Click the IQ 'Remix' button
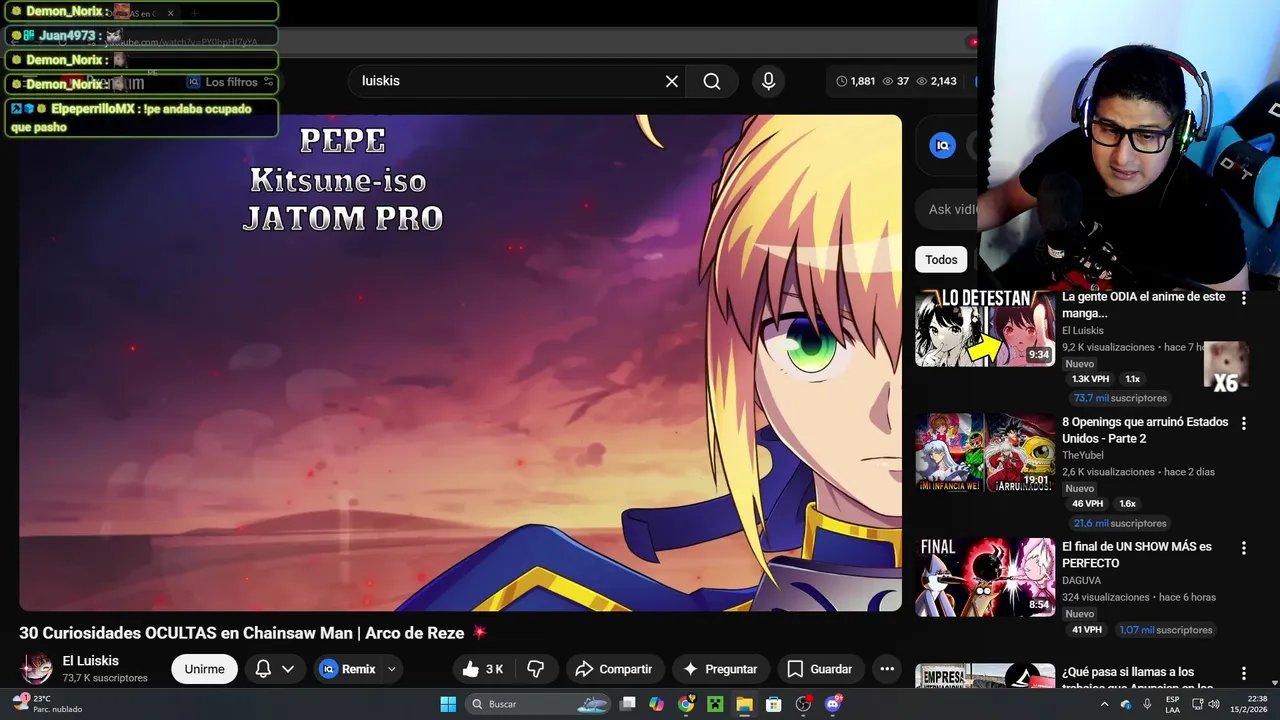This screenshot has height=720, width=1280. [348, 669]
